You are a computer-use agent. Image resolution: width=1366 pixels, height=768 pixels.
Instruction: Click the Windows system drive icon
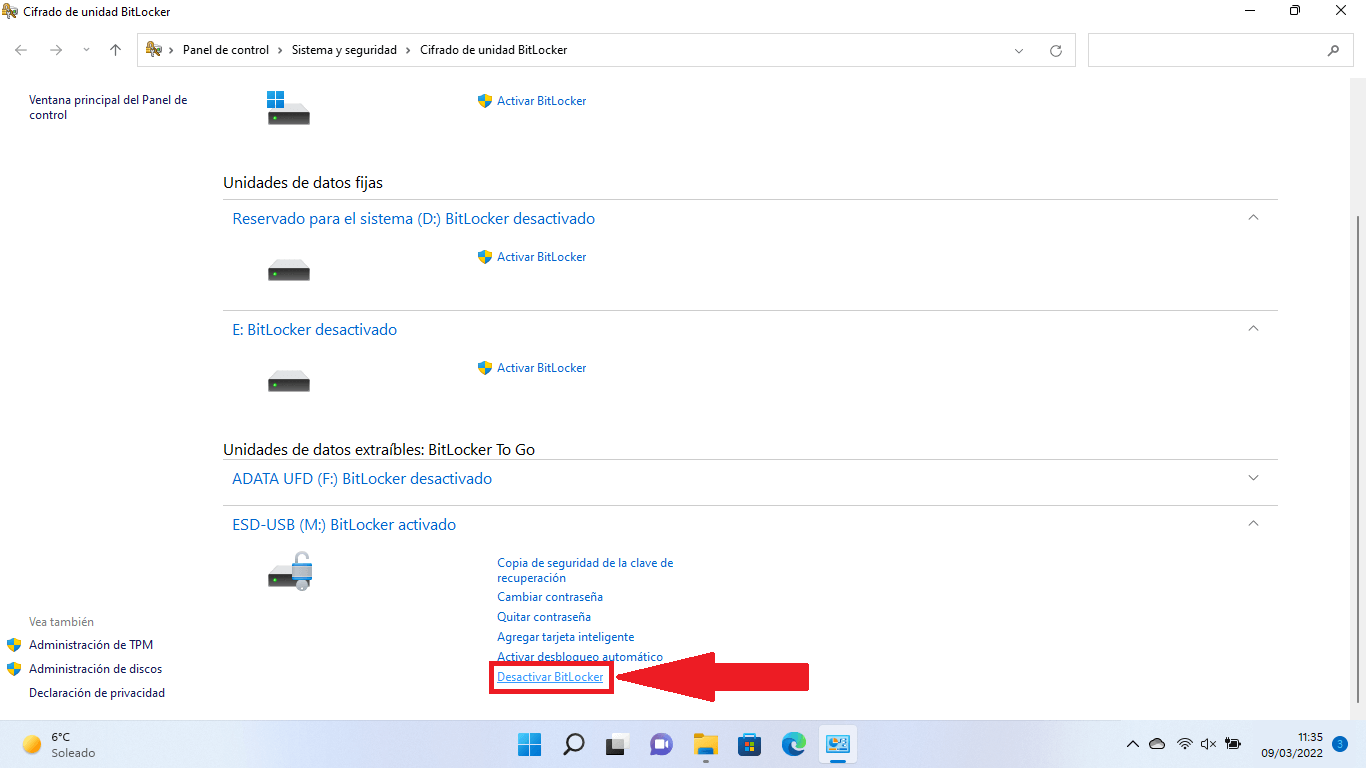point(288,107)
